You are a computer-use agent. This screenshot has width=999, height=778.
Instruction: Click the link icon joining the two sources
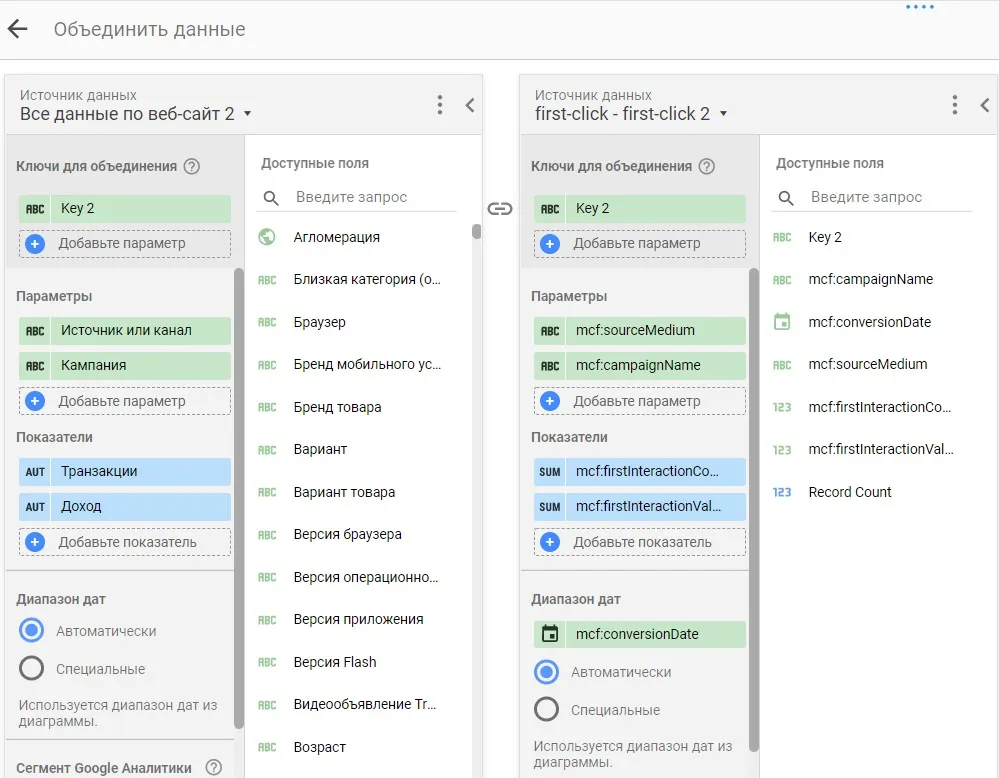500,208
